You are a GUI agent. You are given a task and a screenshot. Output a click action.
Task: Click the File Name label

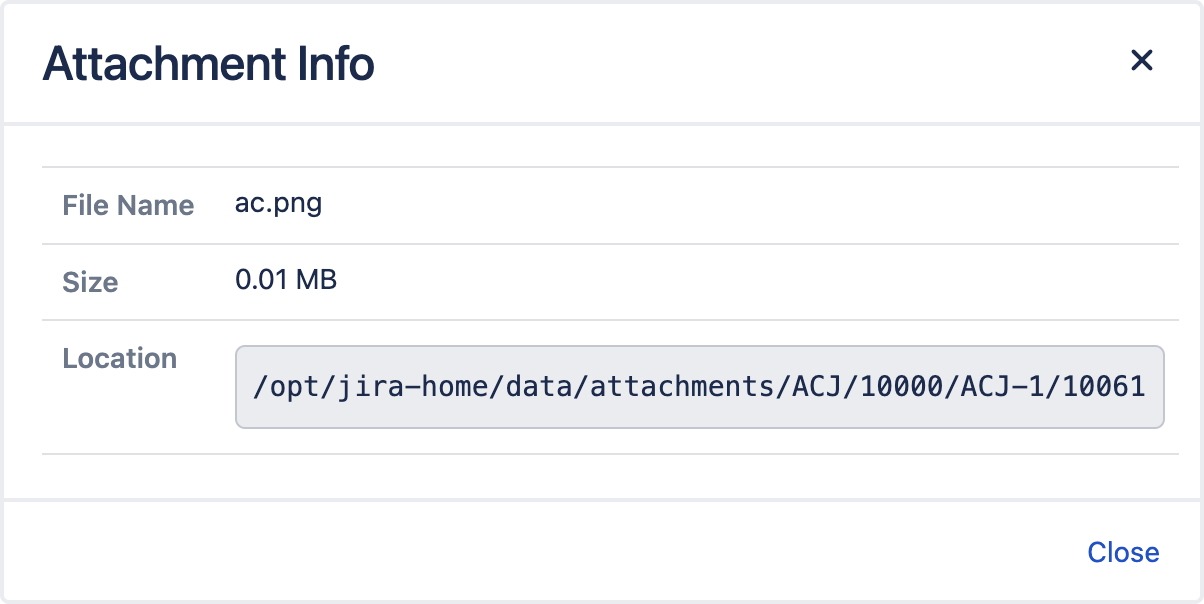pos(128,206)
